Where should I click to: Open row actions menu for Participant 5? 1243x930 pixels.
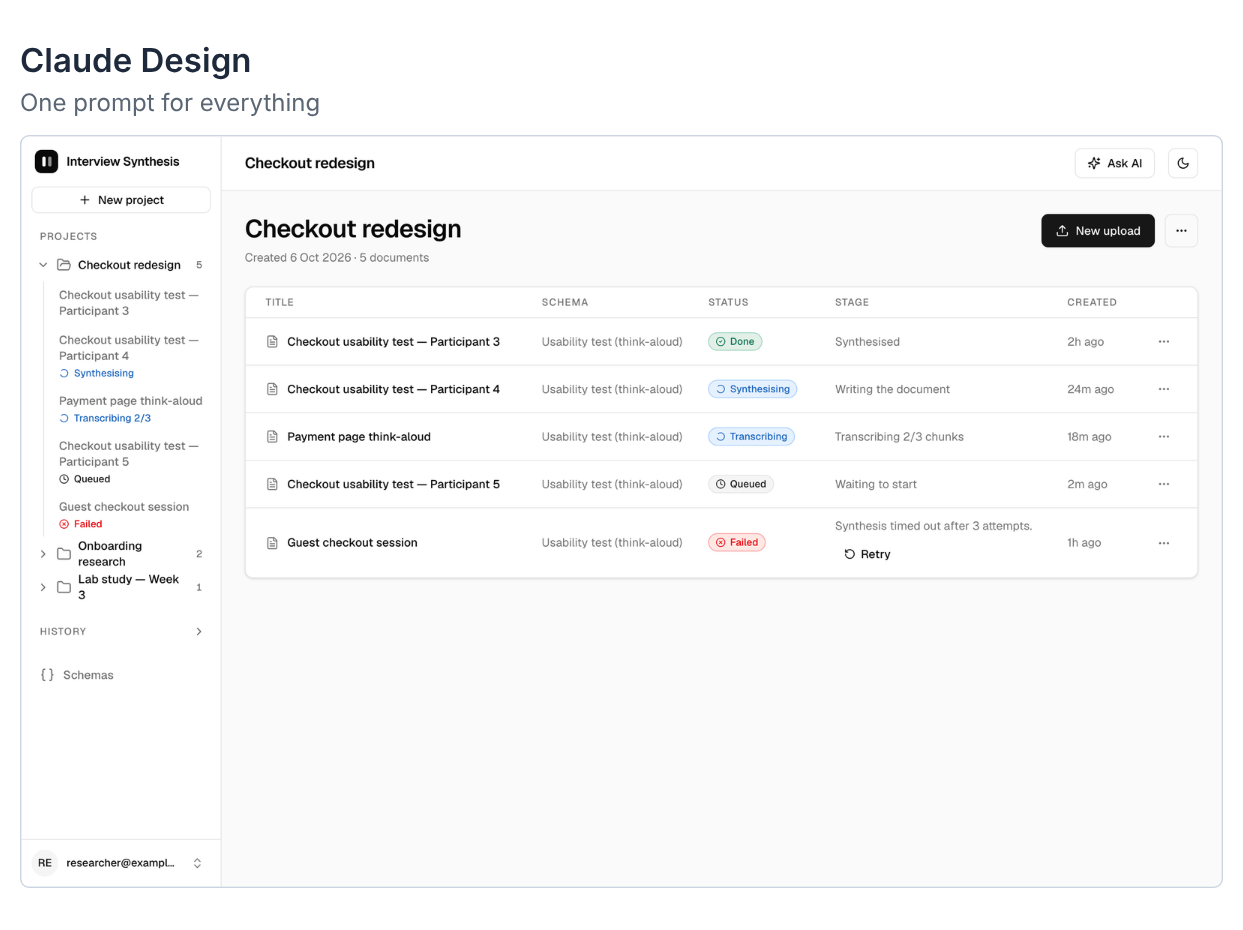click(x=1164, y=484)
